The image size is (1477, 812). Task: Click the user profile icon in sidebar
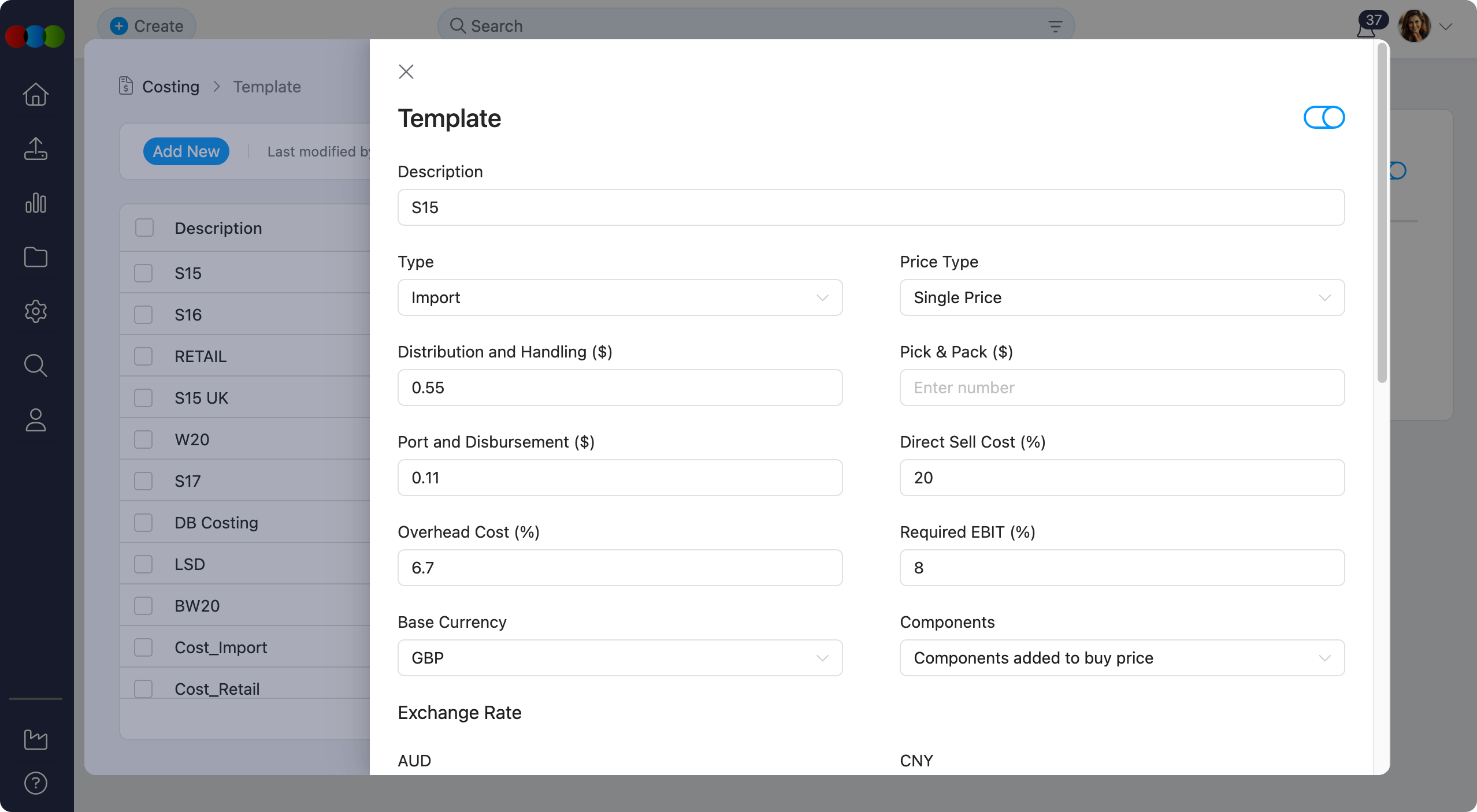point(35,420)
